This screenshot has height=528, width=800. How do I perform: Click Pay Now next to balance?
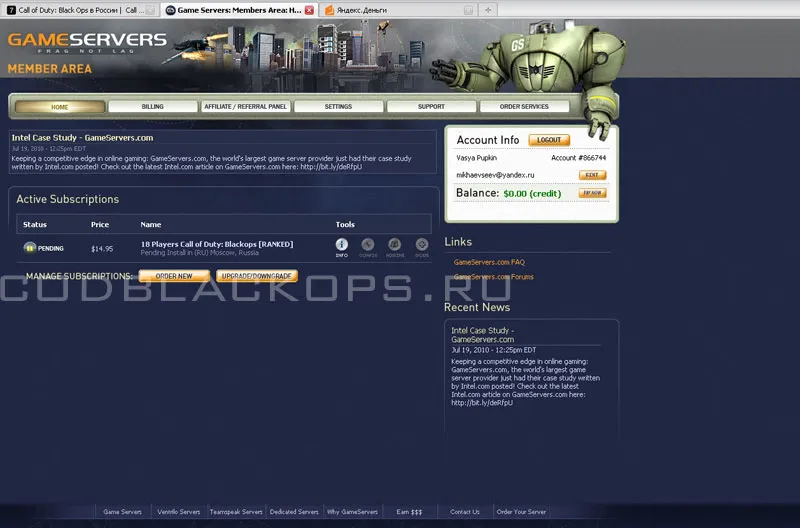coord(592,193)
